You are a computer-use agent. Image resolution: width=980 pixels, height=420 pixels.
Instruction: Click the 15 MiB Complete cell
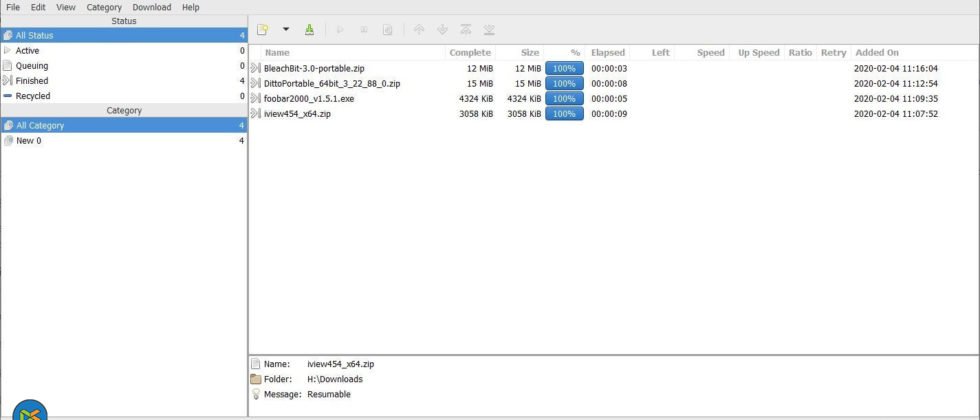click(x=479, y=83)
